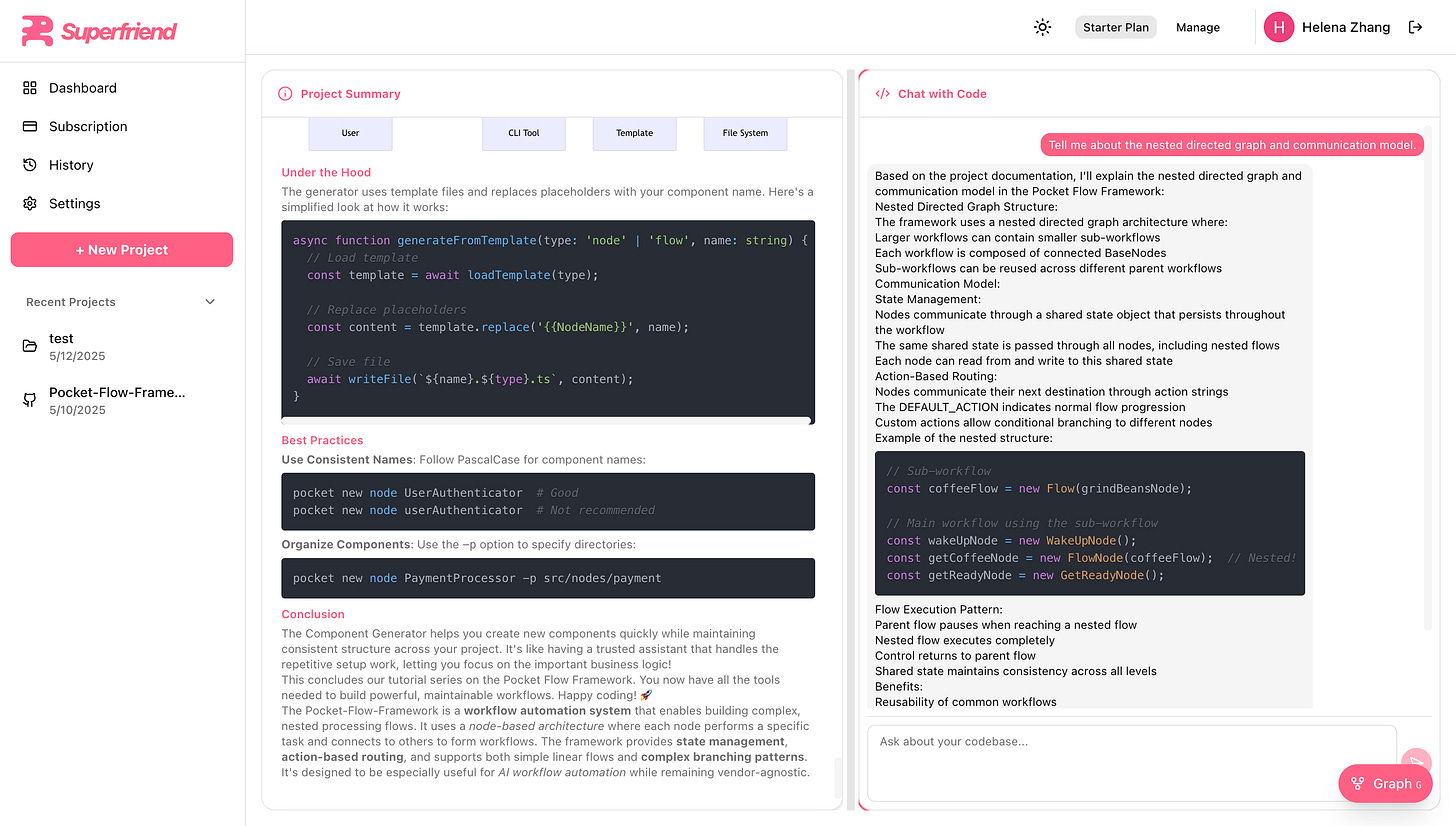
Task: Click the History clock icon
Action: [x=30, y=165]
